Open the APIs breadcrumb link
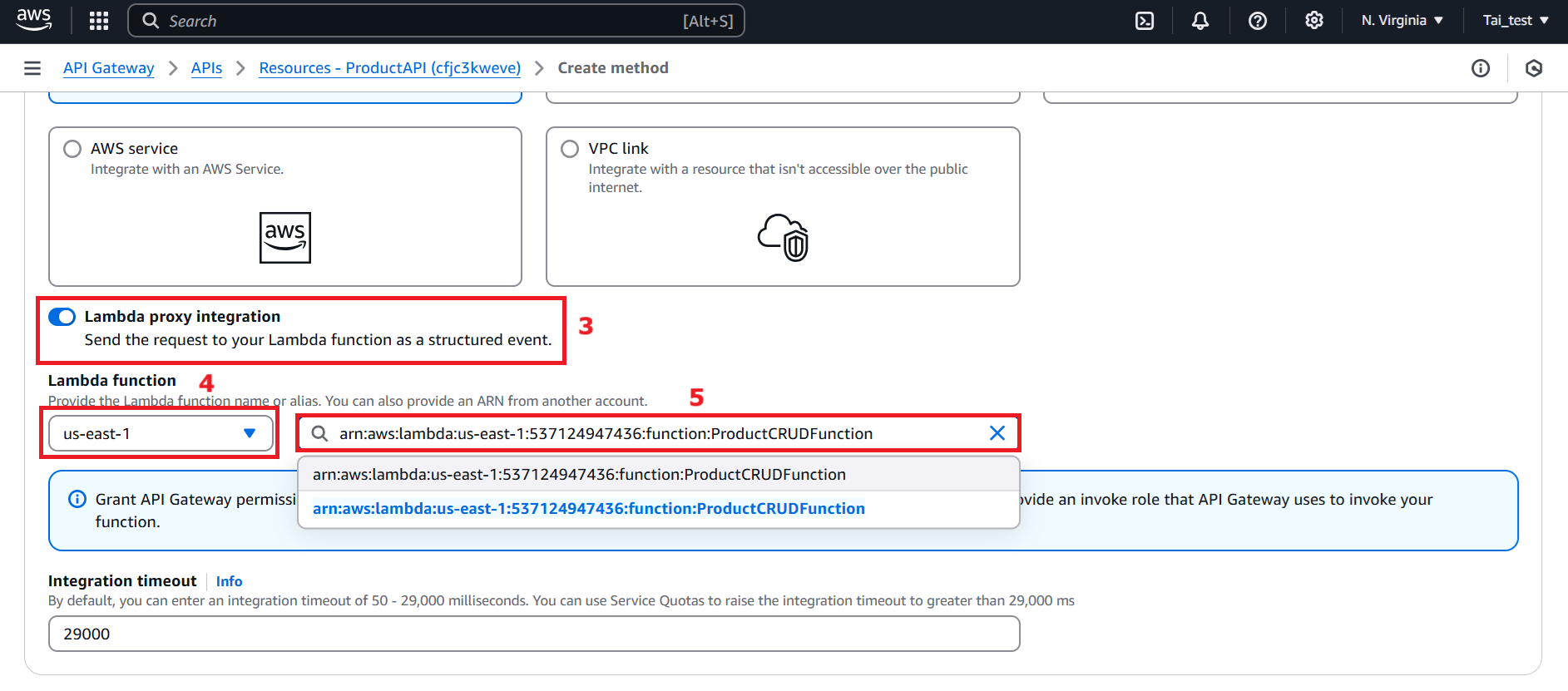 pyautogui.click(x=206, y=68)
